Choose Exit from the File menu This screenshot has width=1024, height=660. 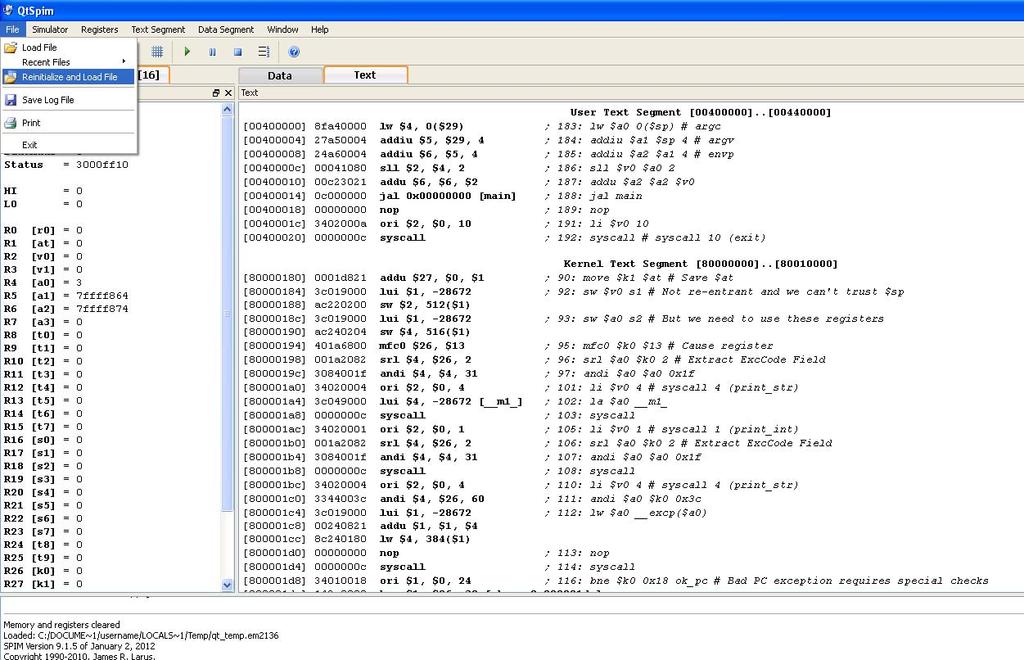(x=69, y=145)
